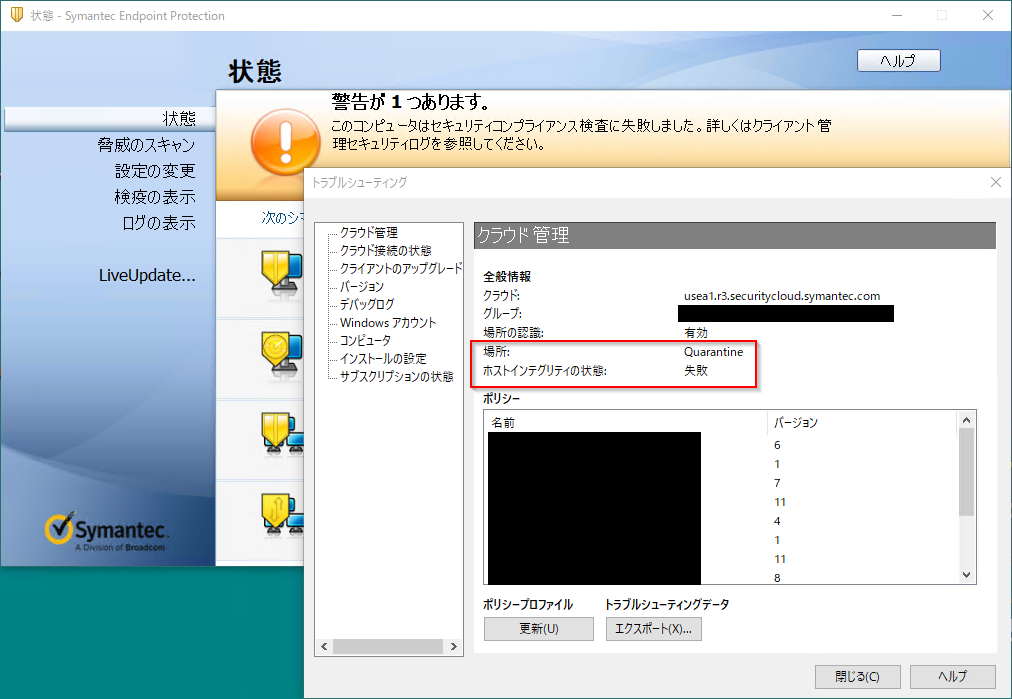The image size is (1012, 699).
Task: Click the policy version value 7
Action: point(777,483)
